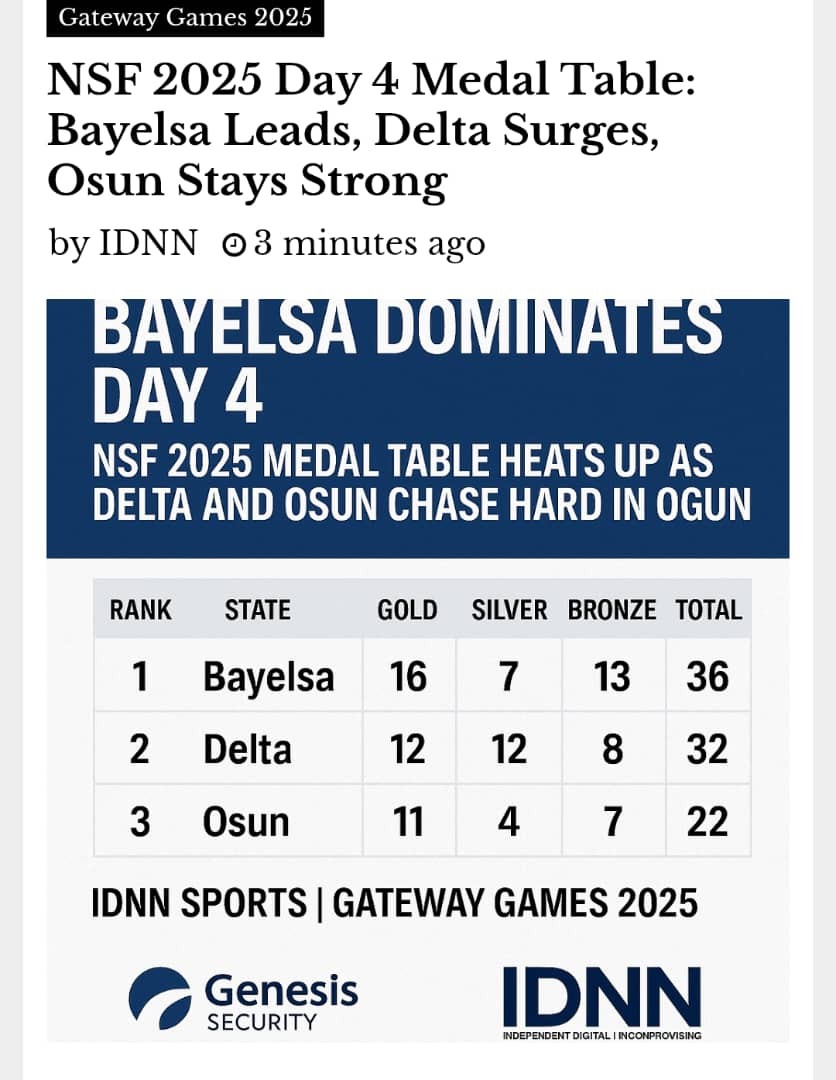The height and width of the screenshot is (1080, 836).
Task: Click the RANK column header
Action: click(x=141, y=610)
